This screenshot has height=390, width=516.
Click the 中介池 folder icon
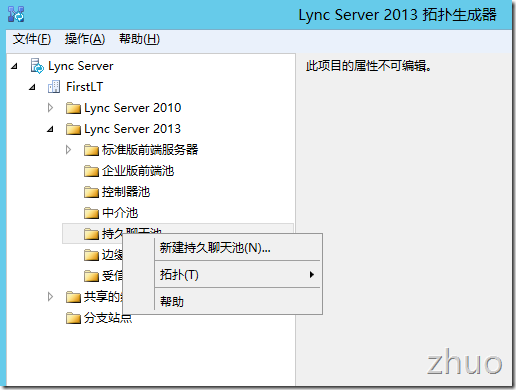pyautogui.click(x=91, y=213)
